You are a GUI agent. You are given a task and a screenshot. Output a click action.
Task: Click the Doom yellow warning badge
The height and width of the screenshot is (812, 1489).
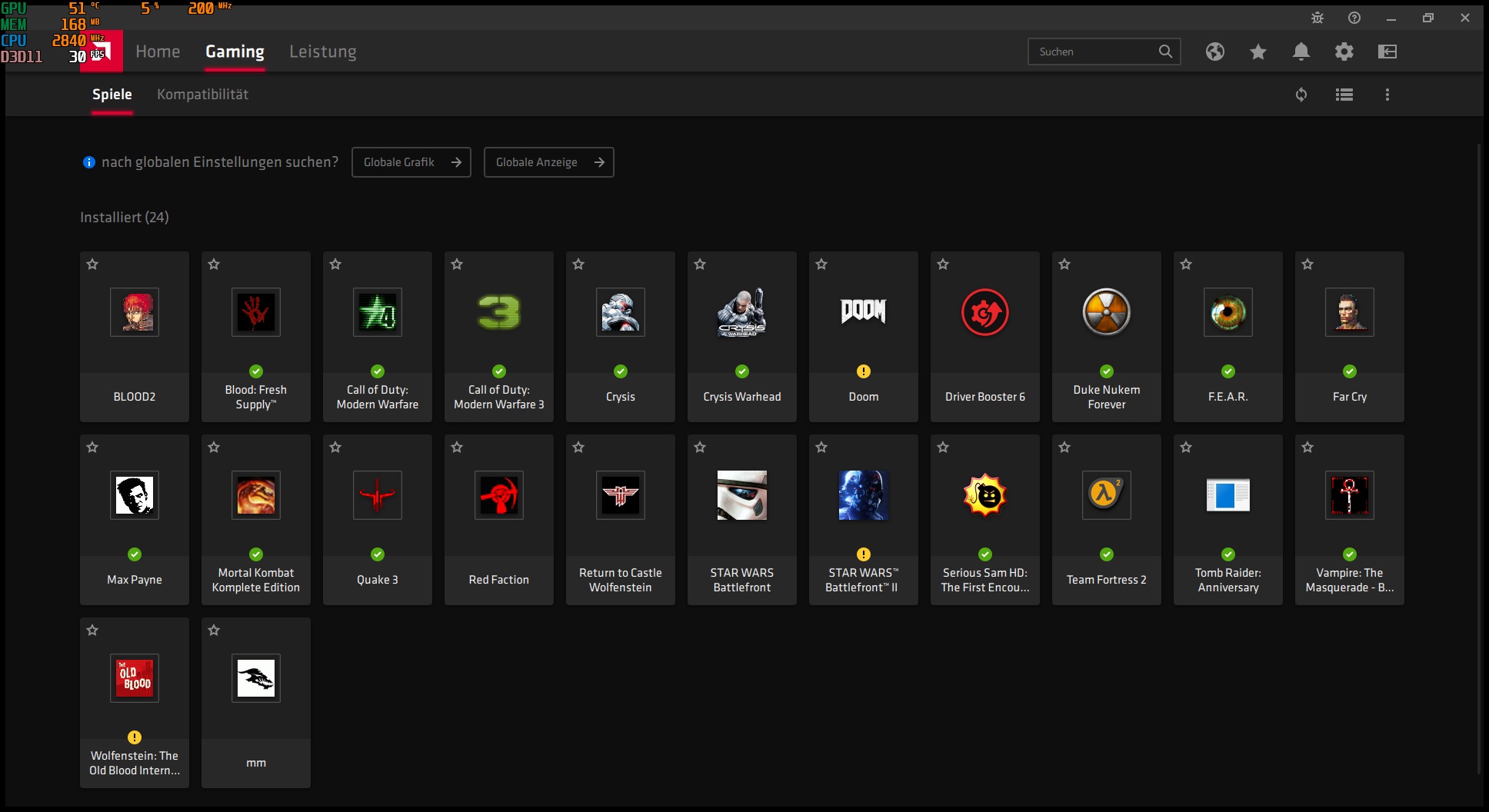pyautogui.click(x=864, y=371)
